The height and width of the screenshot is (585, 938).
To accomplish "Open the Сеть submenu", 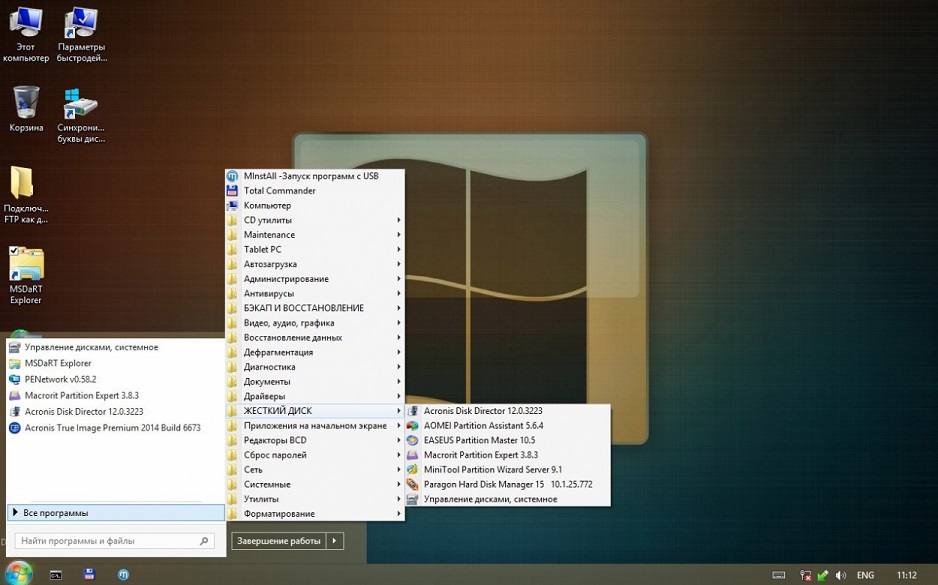I will (x=315, y=470).
